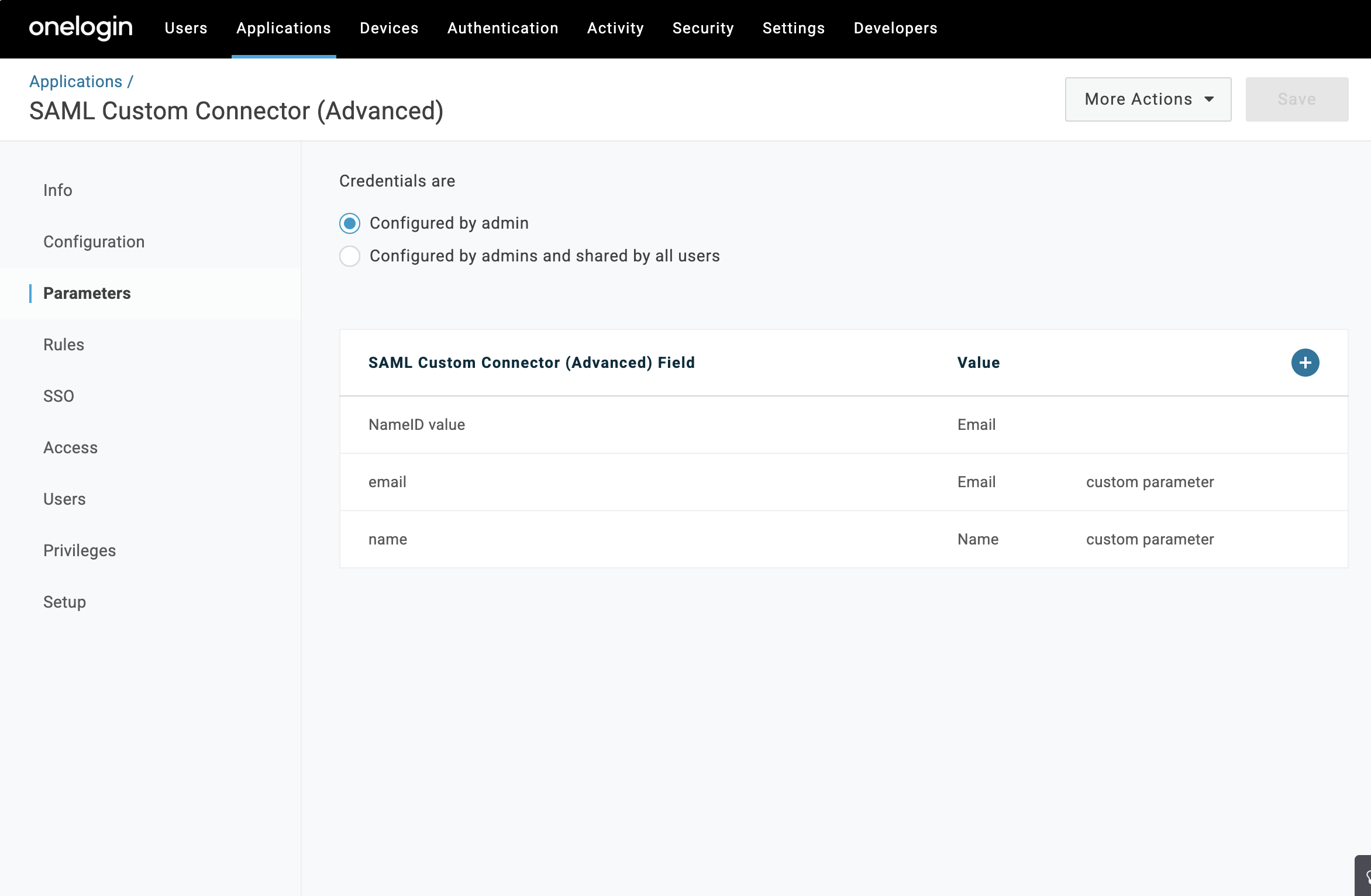Click the Save button
The height and width of the screenshot is (896, 1371).
click(1297, 99)
